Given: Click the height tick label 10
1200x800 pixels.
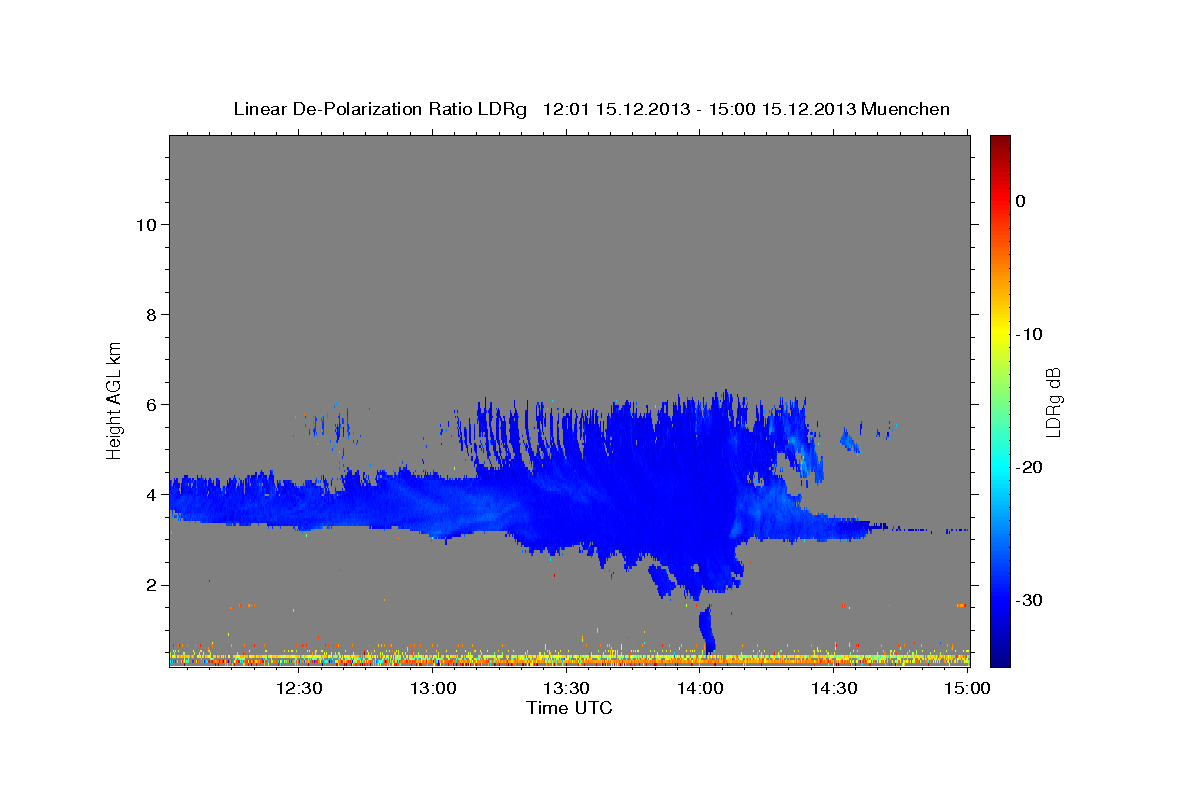Looking at the screenshot, I should point(145,225).
